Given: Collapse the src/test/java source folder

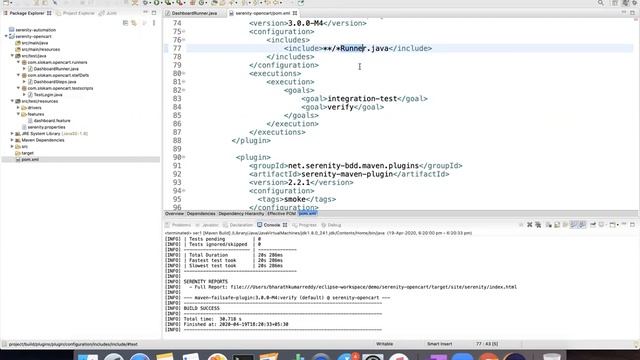Looking at the screenshot, I should [12, 56].
